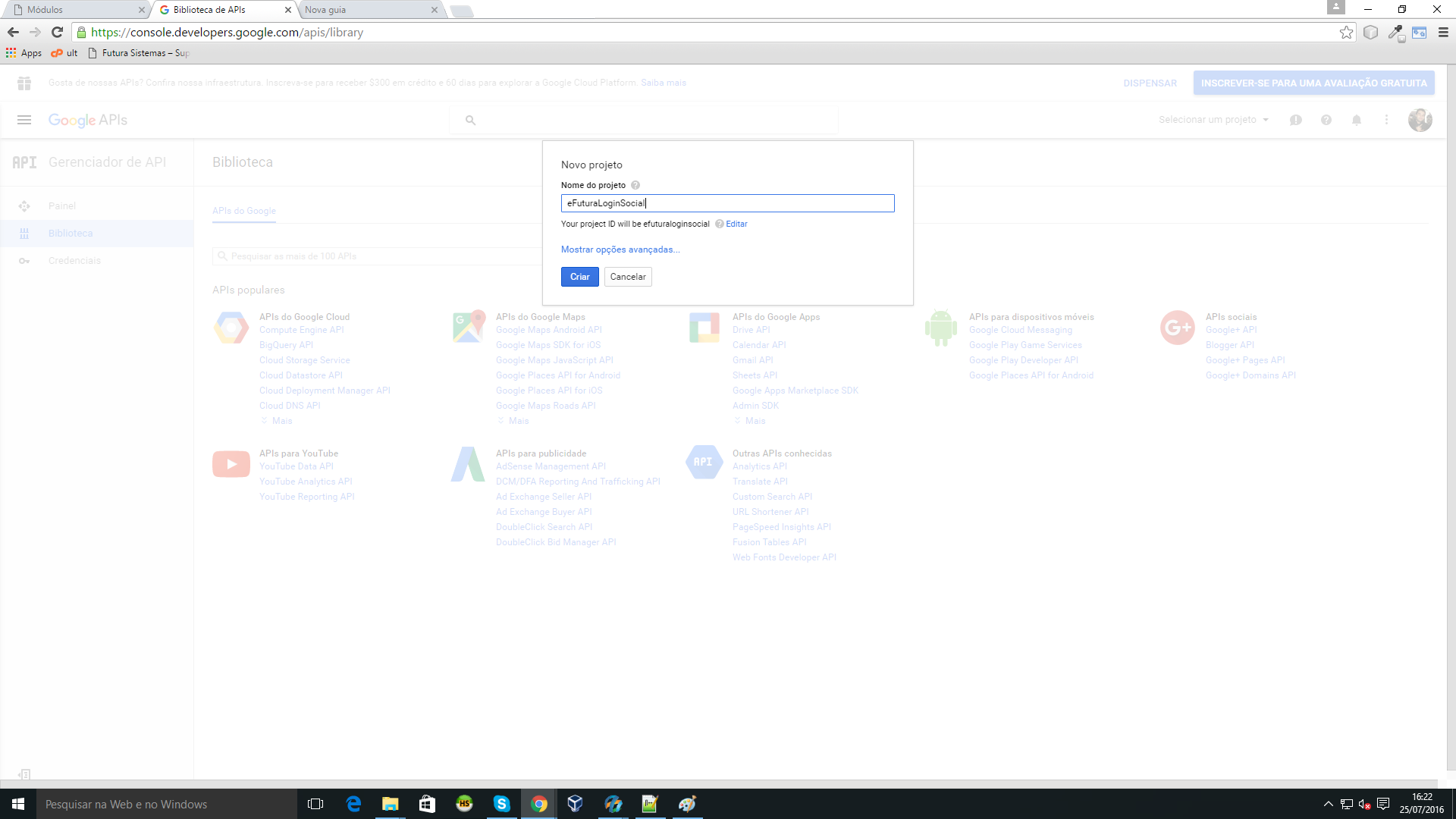The image size is (1456, 819).
Task: Open the APIs do Google tab
Action: [244, 211]
